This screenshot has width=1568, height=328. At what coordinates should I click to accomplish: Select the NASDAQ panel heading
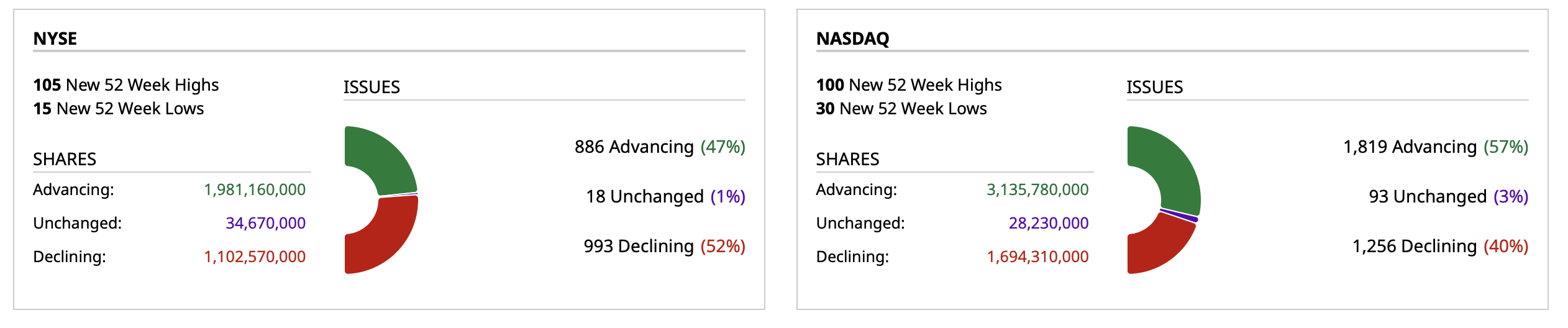pyautogui.click(x=852, y=39)
